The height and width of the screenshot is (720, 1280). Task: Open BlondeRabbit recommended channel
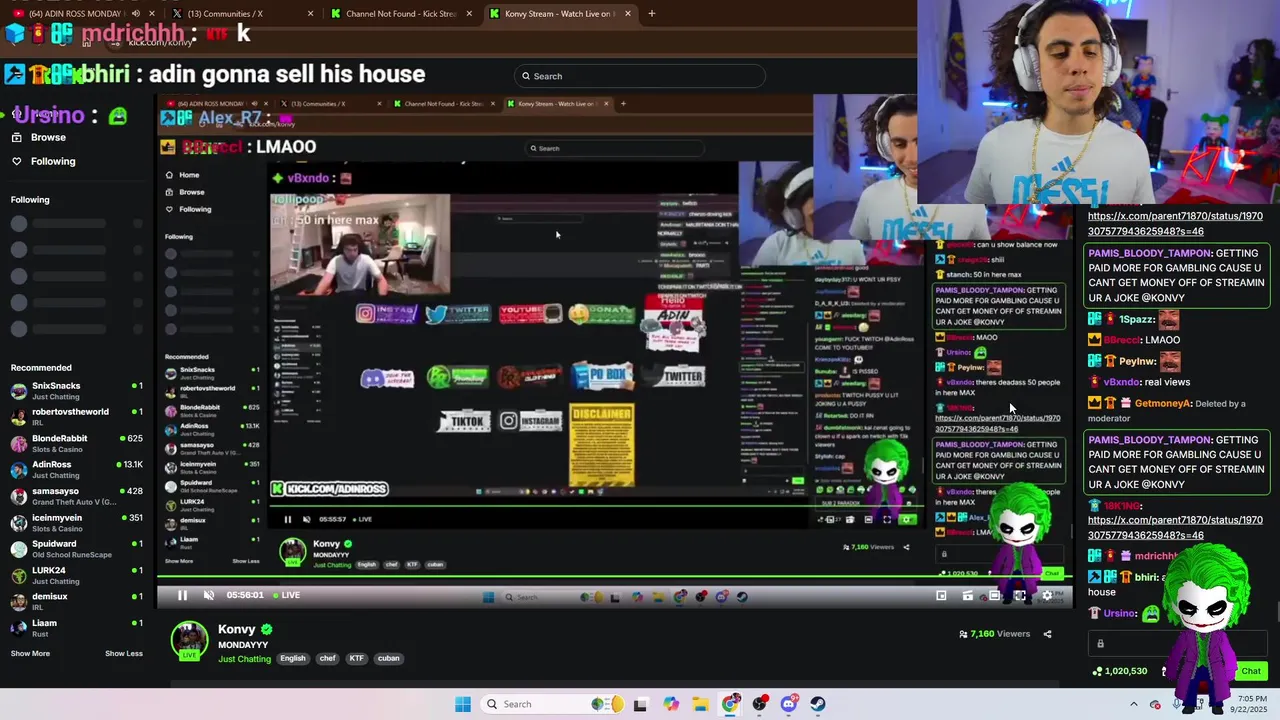(x=76, y=443)
